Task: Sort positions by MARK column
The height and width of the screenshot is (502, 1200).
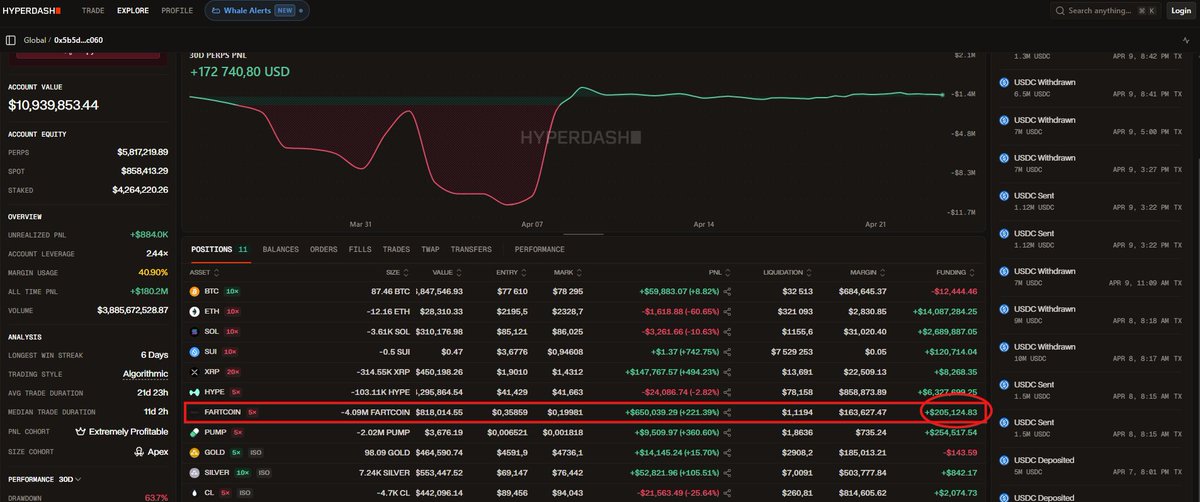Action: coord(568,271)
